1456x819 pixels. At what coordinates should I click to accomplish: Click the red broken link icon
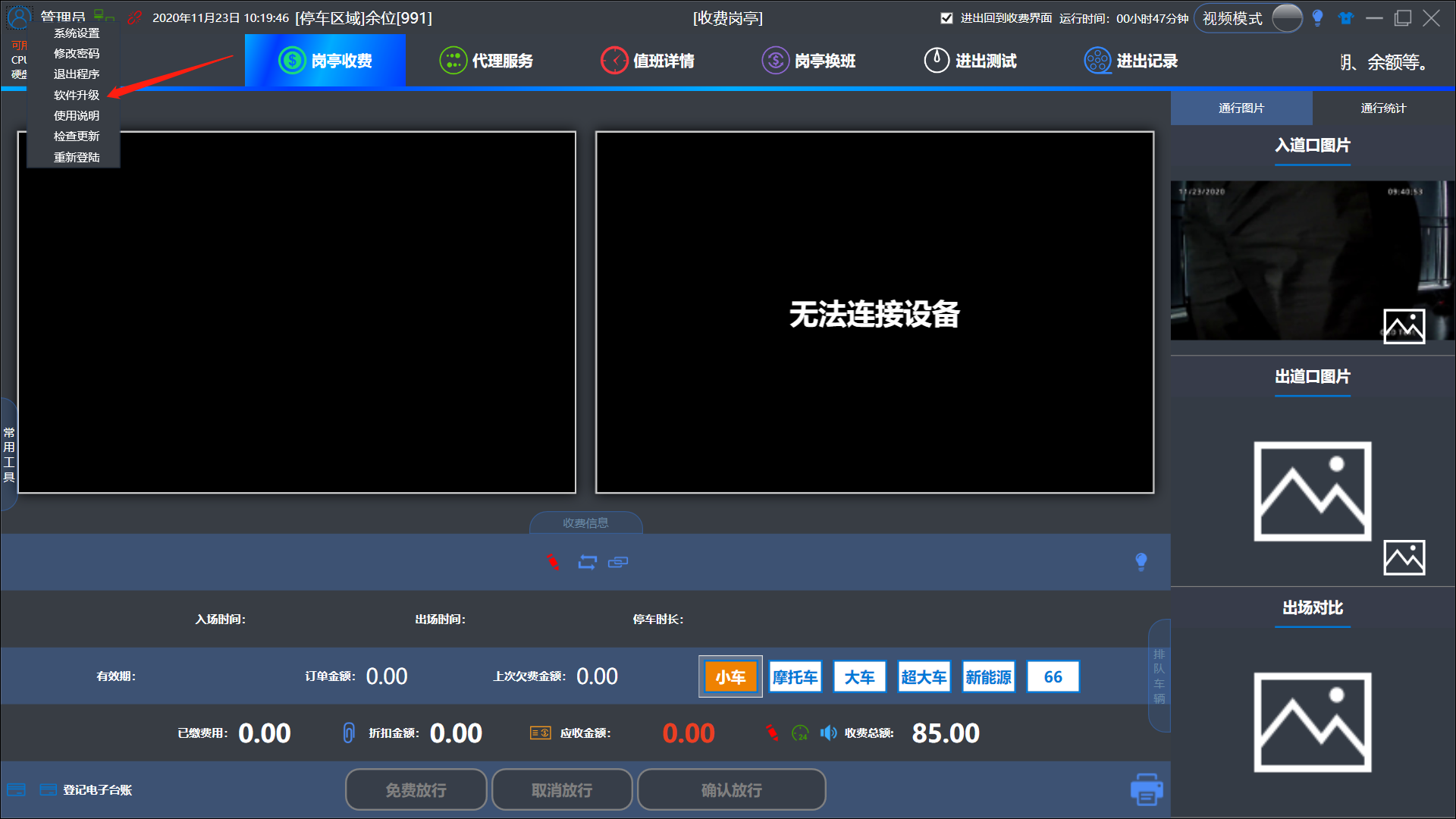tap(135, 17)
